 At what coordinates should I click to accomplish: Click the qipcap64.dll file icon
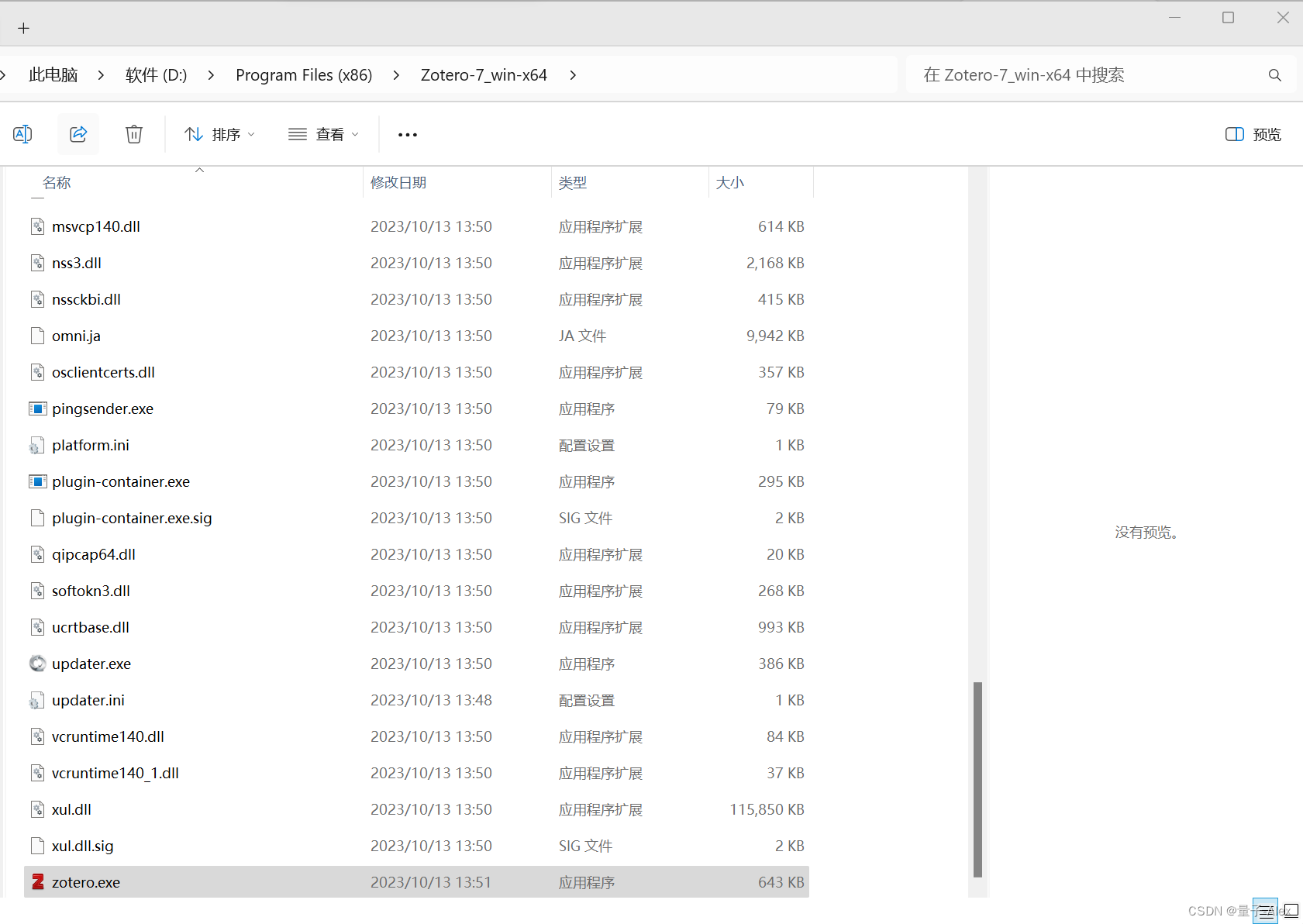point(37,553)
